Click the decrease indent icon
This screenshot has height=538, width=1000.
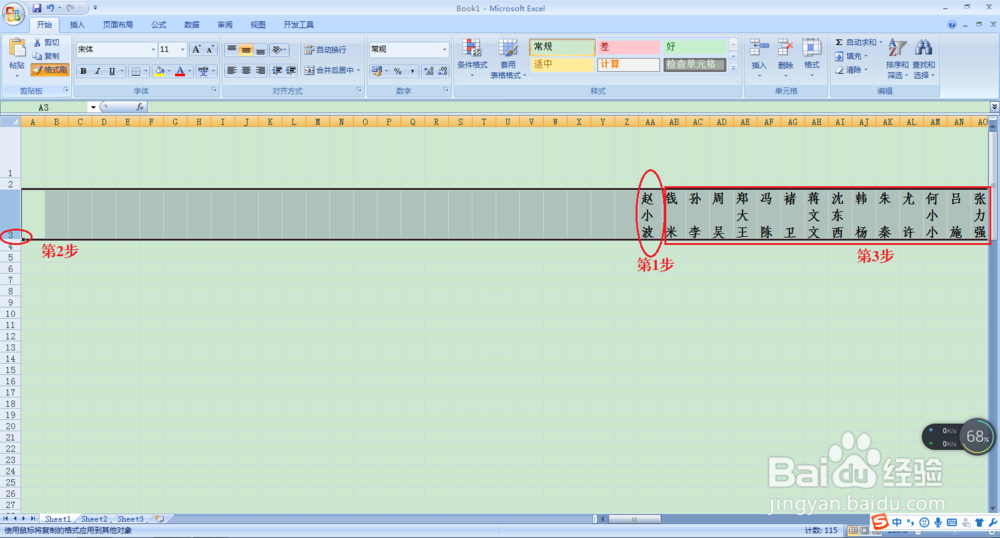[277, 70]
